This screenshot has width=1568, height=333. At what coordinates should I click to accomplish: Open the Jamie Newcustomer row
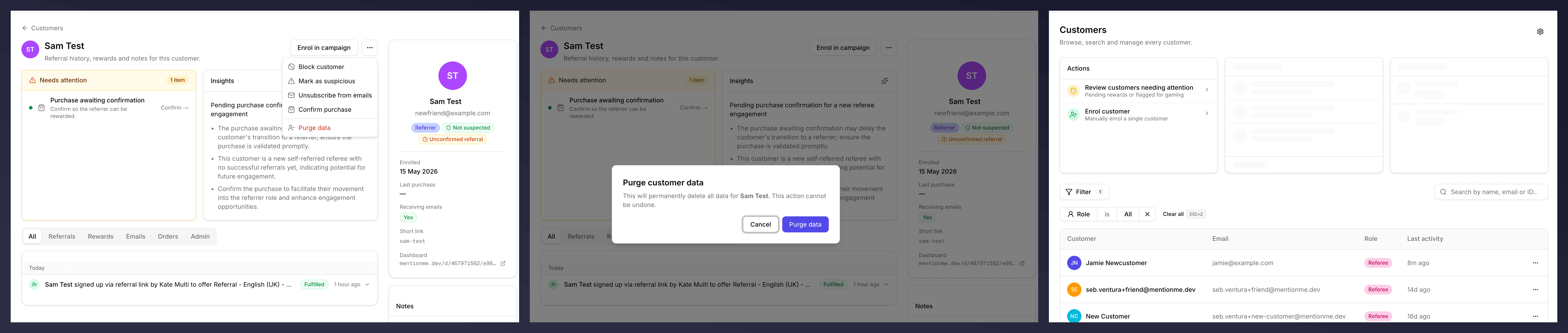[1303, 263]
